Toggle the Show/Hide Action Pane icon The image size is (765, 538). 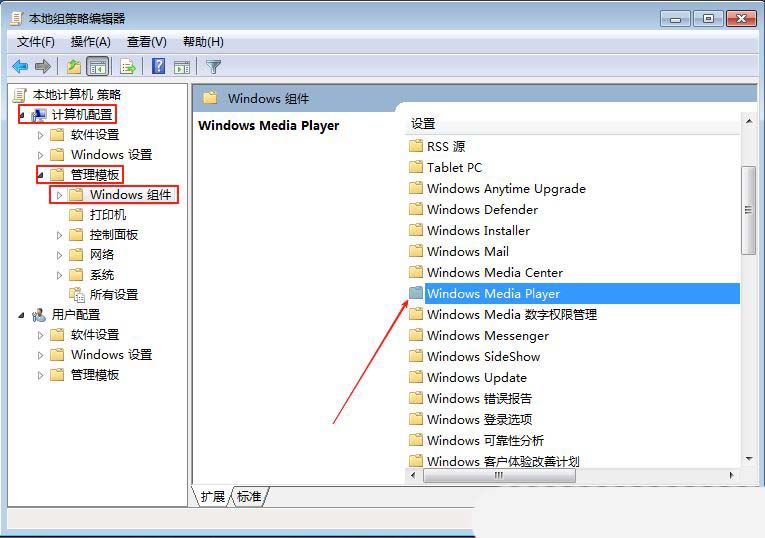(182, 67)
